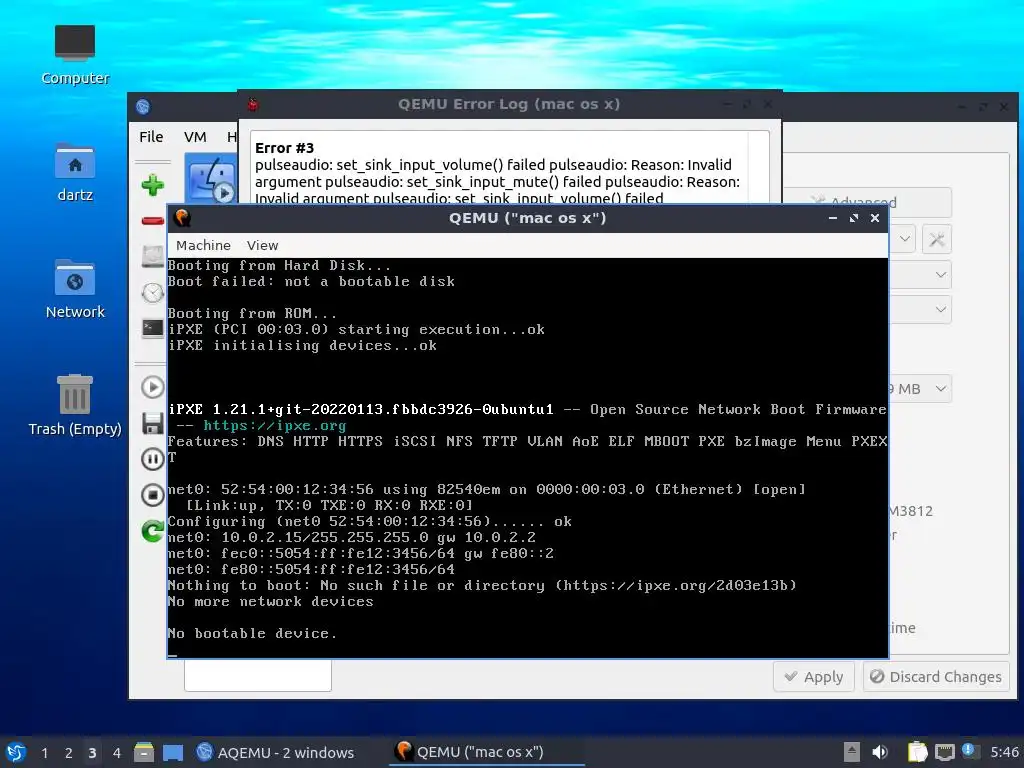Switch to workspace 4 in the pager

(116, 753)
